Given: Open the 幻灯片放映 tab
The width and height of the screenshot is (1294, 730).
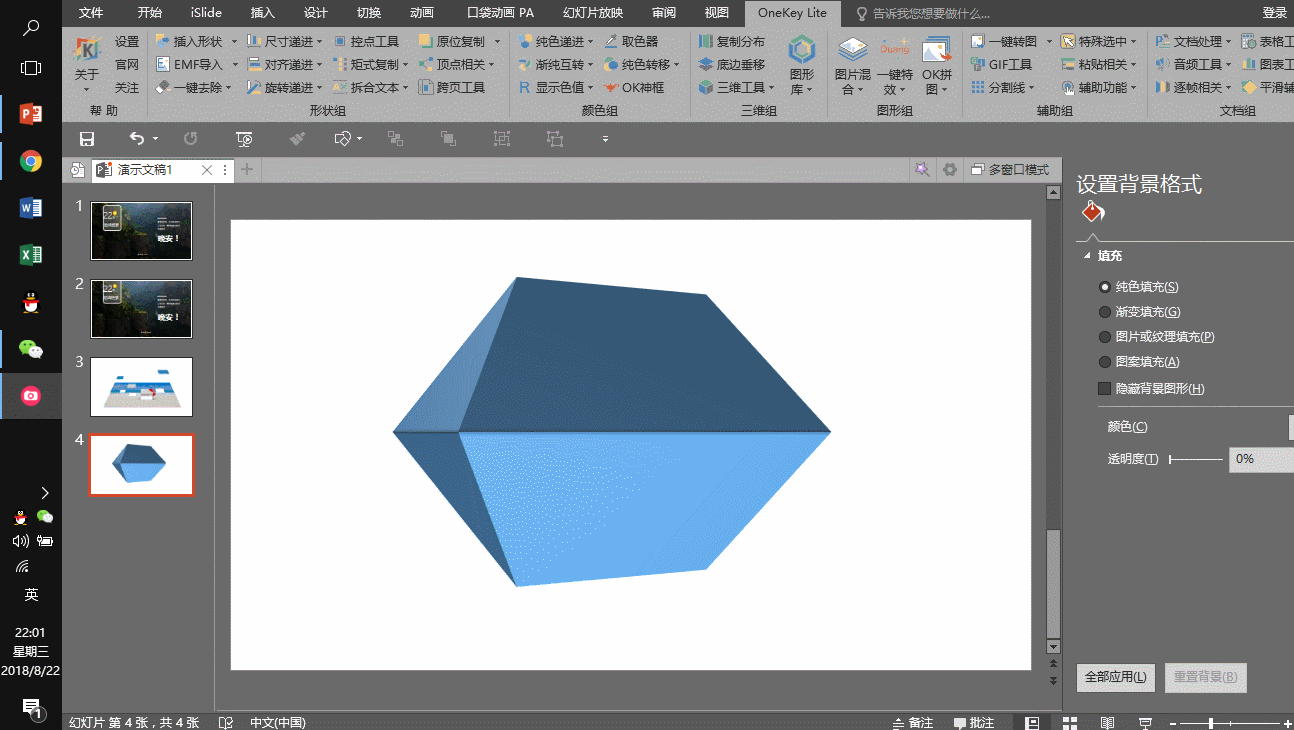Looking at the screenshot, I should point(592,13).
